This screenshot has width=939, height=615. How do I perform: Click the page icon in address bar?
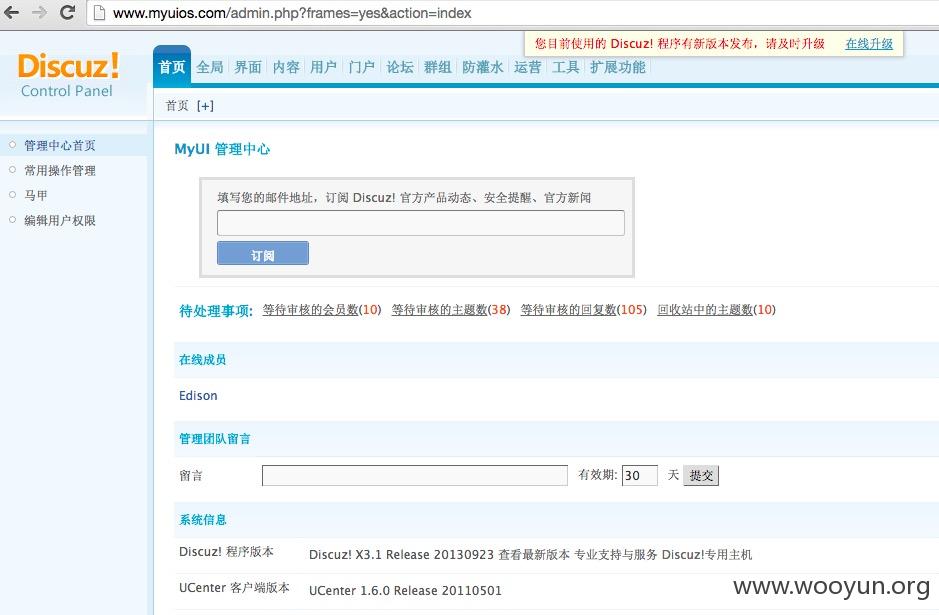coord(99,13)
